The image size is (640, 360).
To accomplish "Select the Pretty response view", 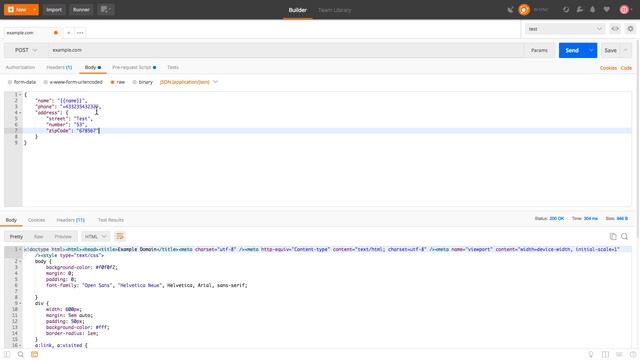I will (x=16, y=237).
